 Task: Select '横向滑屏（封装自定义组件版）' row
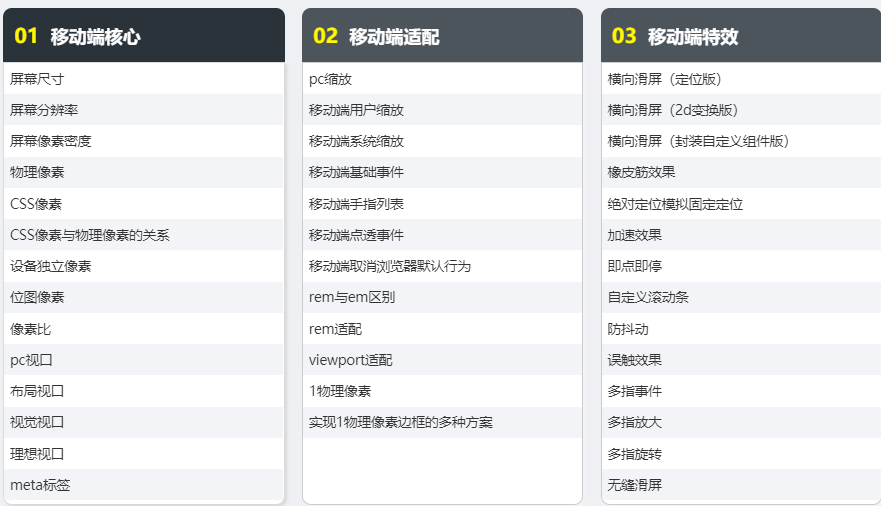741,141
